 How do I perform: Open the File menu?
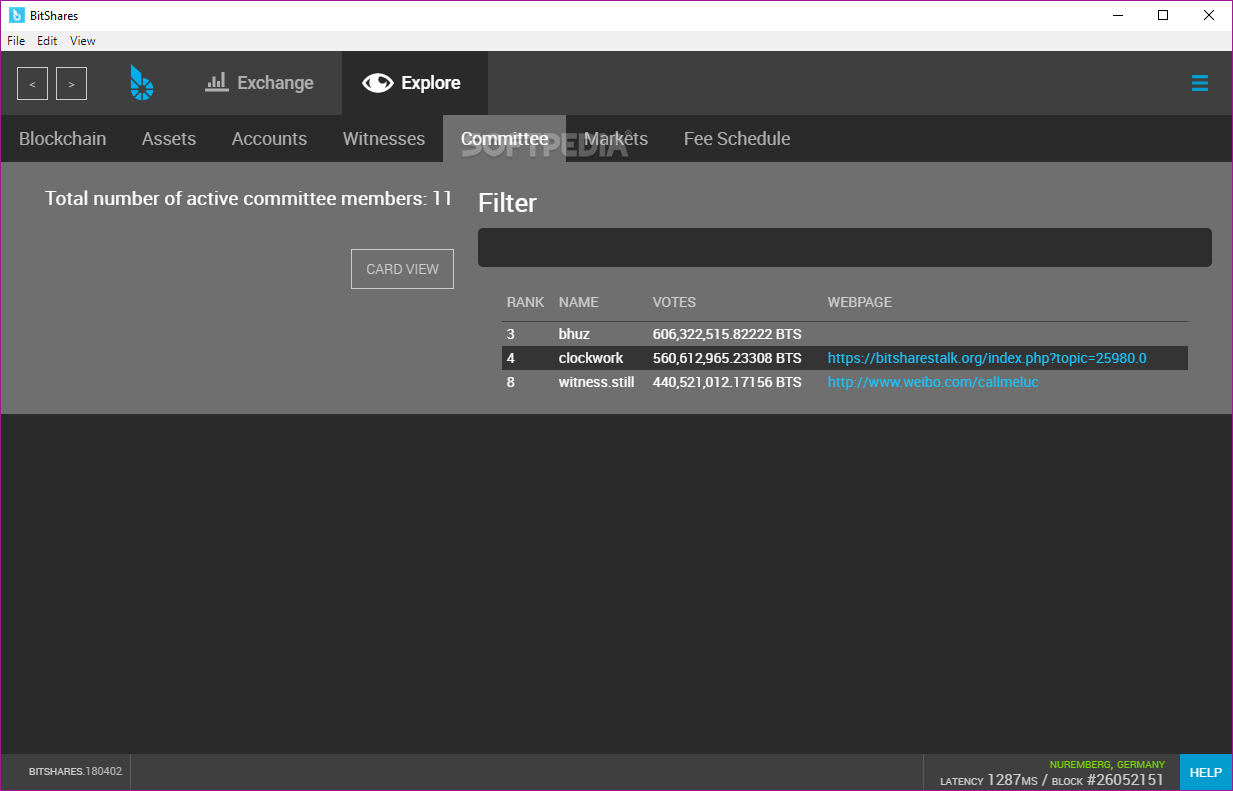pyautogui.click(x=16, y=41)
